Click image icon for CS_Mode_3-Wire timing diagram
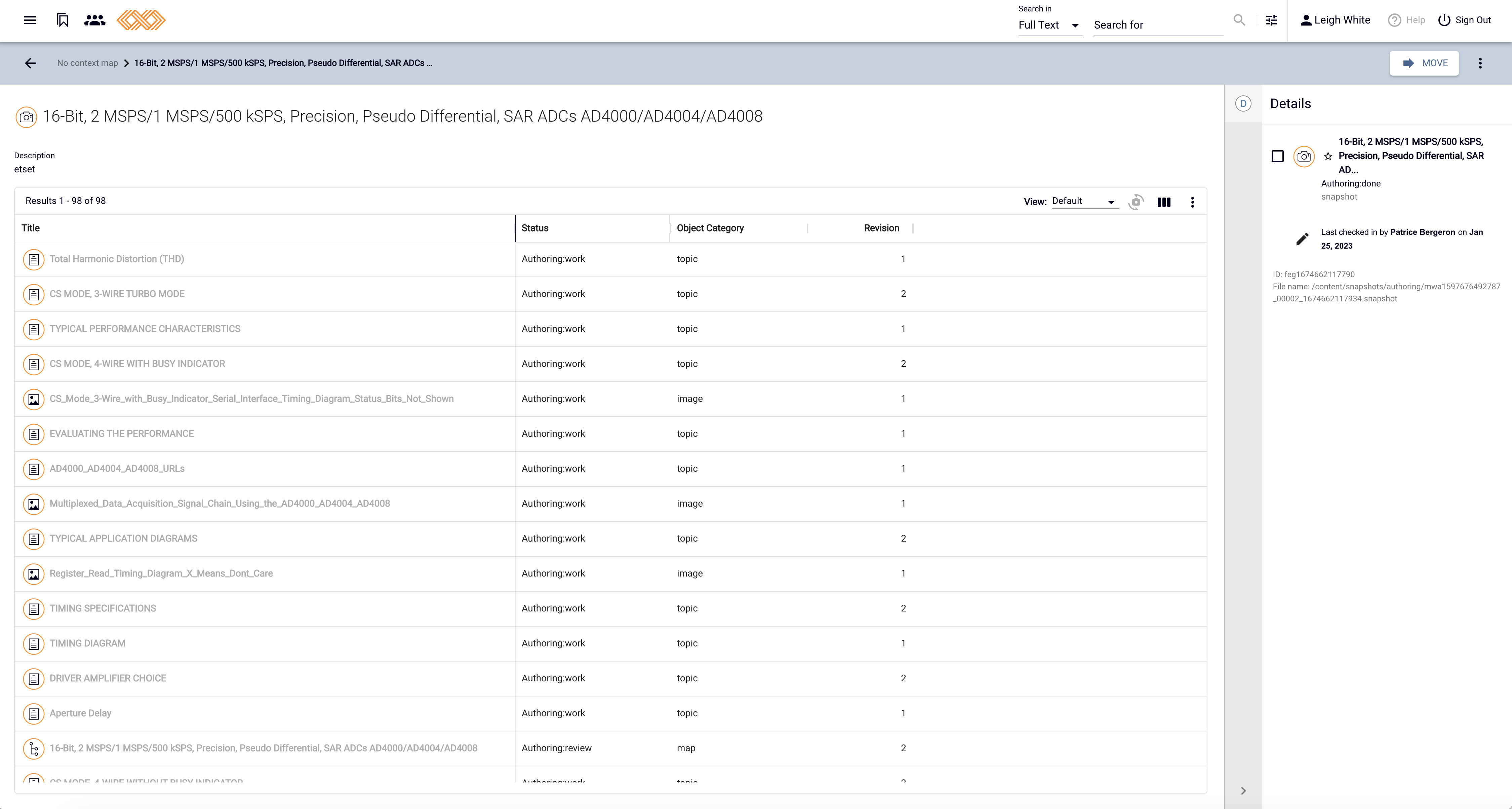This screenshot has height=809, width=1512. tap(34, 399)
